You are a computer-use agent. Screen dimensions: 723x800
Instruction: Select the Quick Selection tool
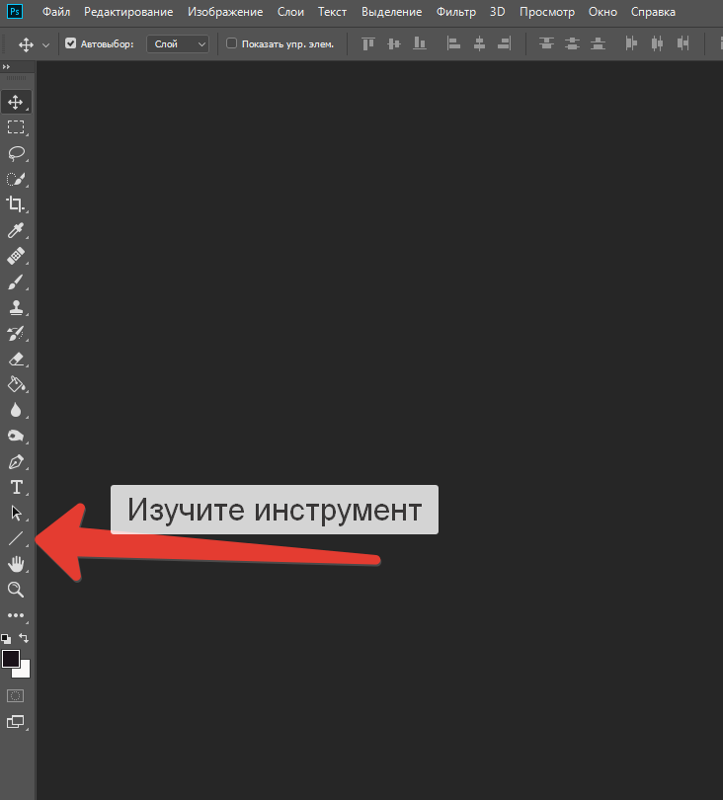point(16,179)
